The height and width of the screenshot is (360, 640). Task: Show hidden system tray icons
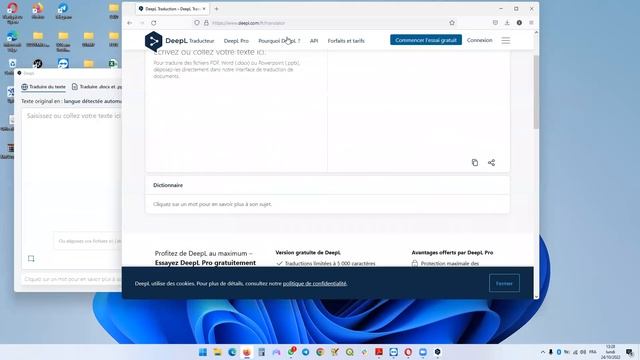pos(542,352)
